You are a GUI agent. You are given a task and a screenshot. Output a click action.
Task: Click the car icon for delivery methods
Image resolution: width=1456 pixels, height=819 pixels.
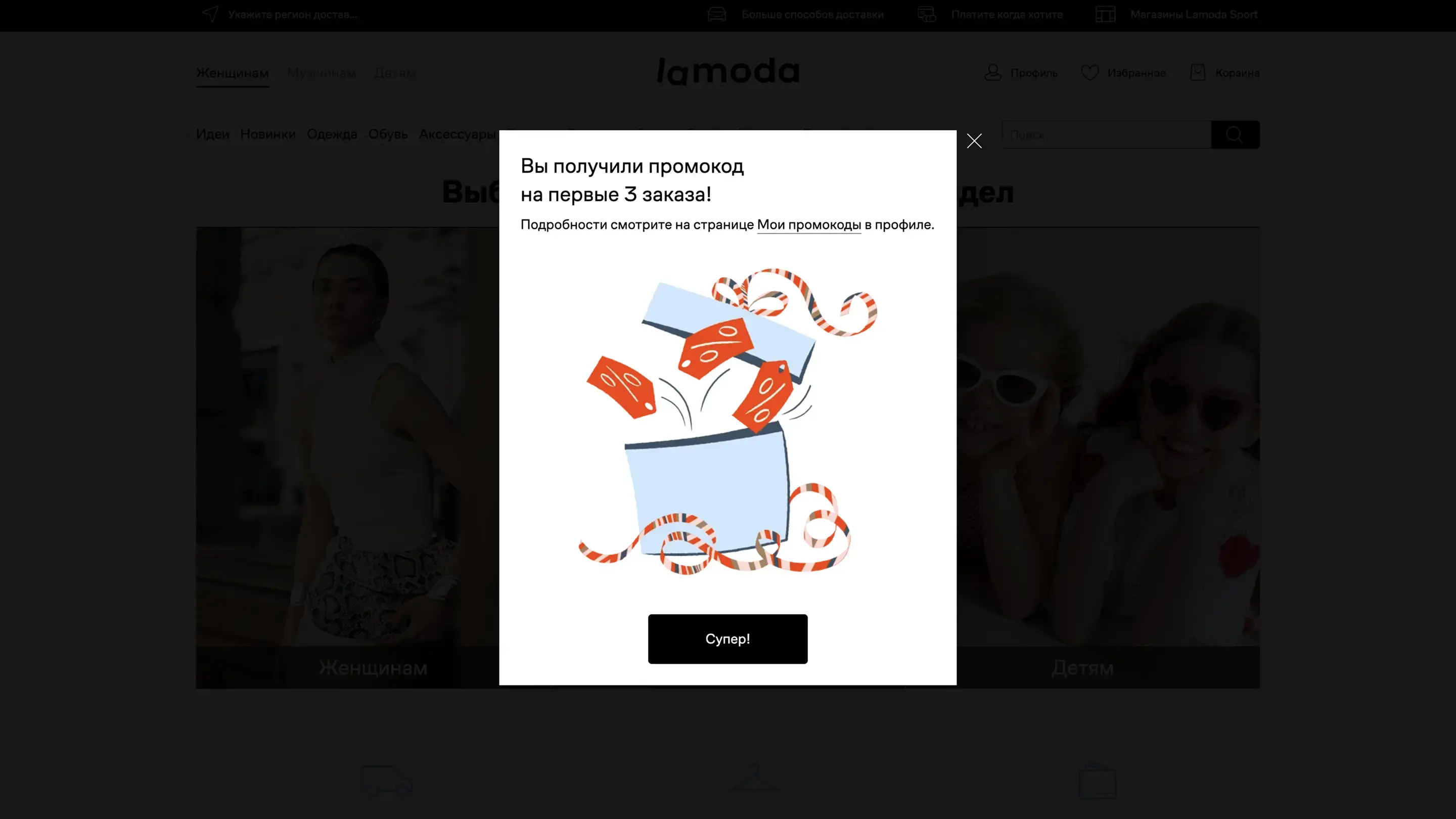coord(716,14)
